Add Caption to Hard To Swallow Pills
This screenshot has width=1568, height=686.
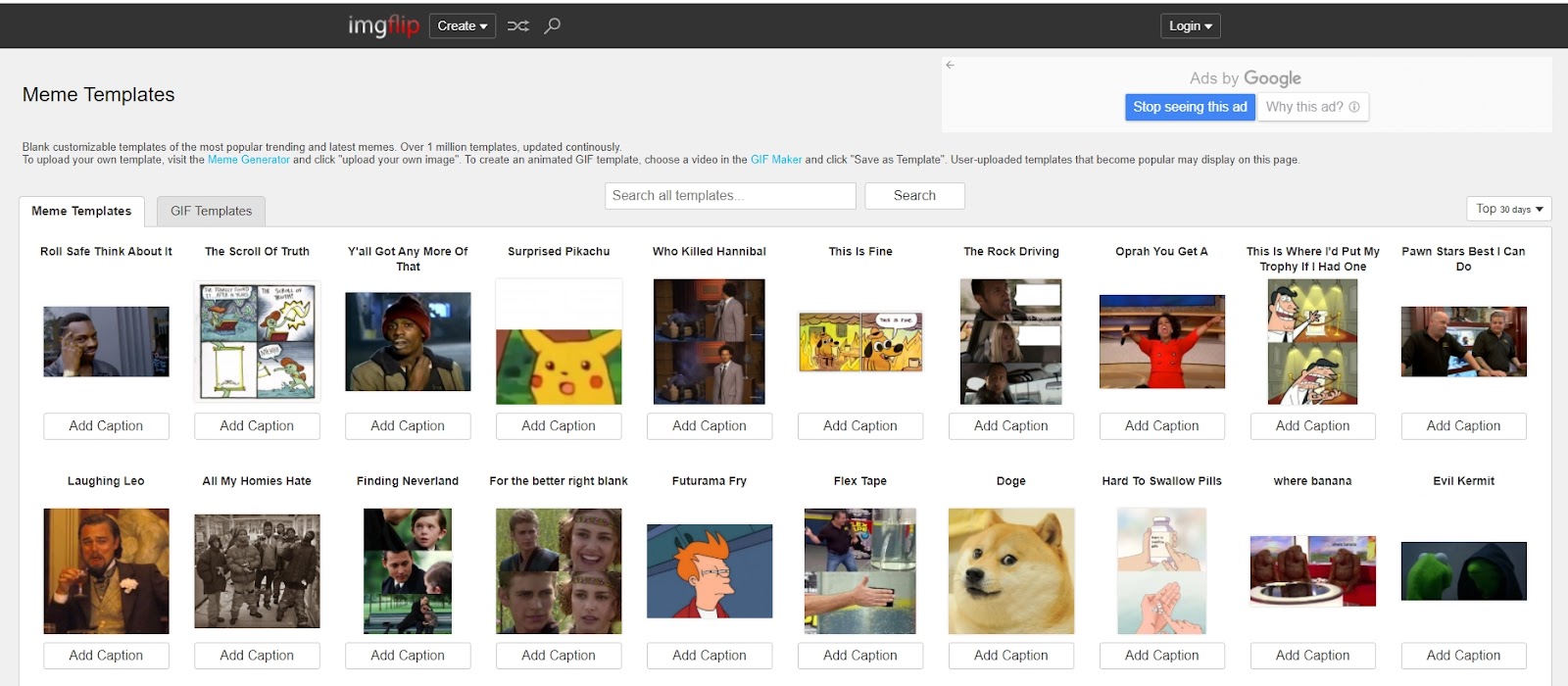(1162, 655)
